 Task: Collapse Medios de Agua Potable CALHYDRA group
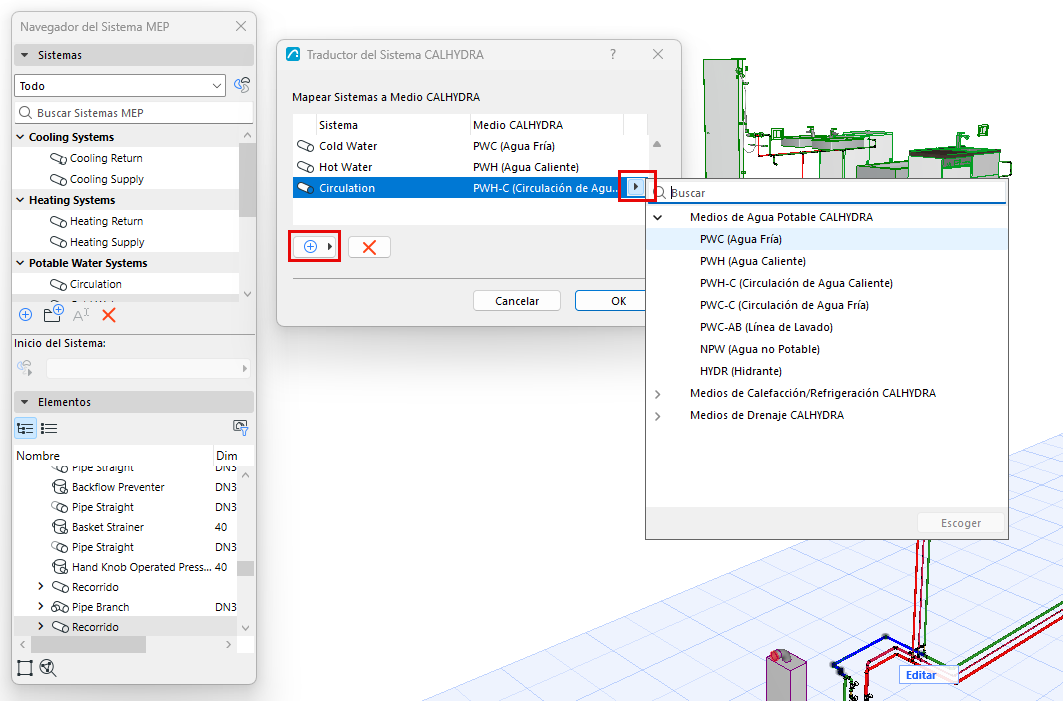(x=658, y=218)
